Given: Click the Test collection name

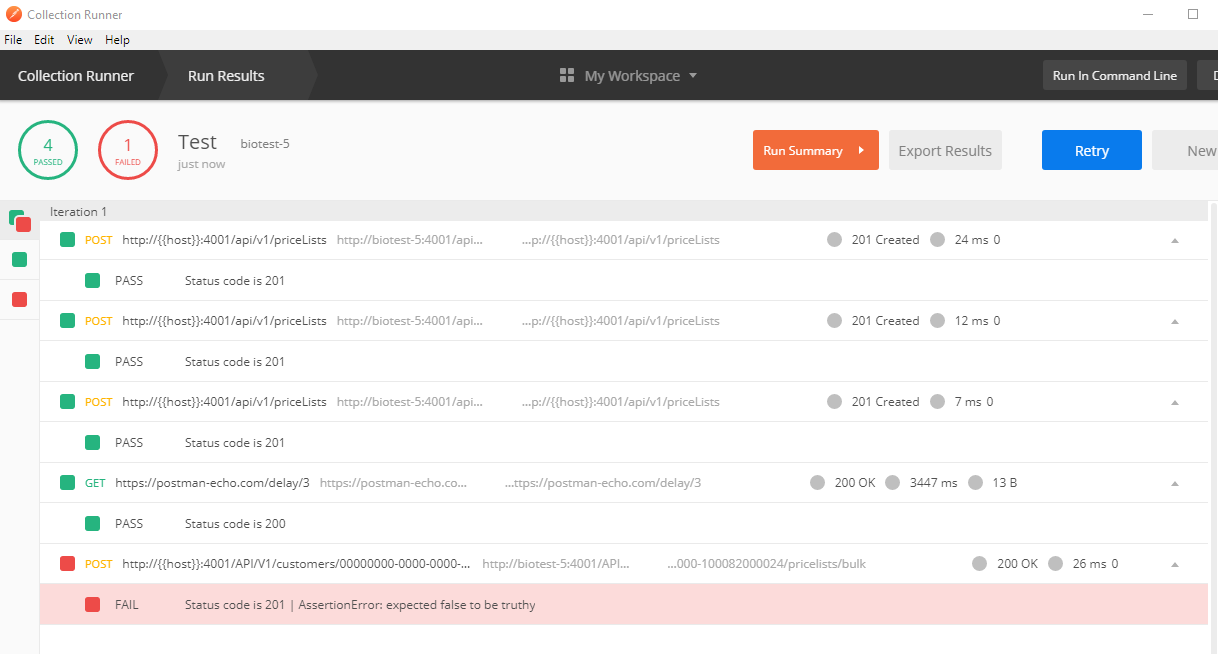Looking at the screenshot, I should (197, 142).
